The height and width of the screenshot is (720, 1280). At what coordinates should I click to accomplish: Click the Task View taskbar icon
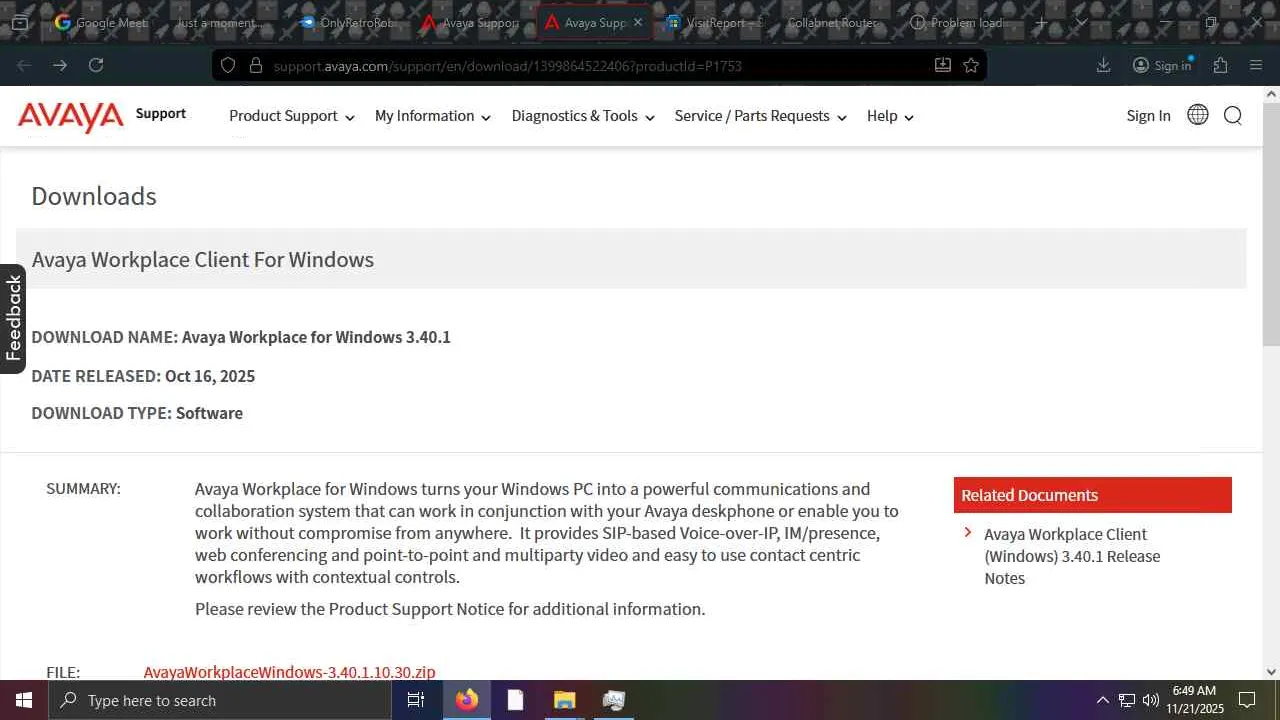click(416, 700)
